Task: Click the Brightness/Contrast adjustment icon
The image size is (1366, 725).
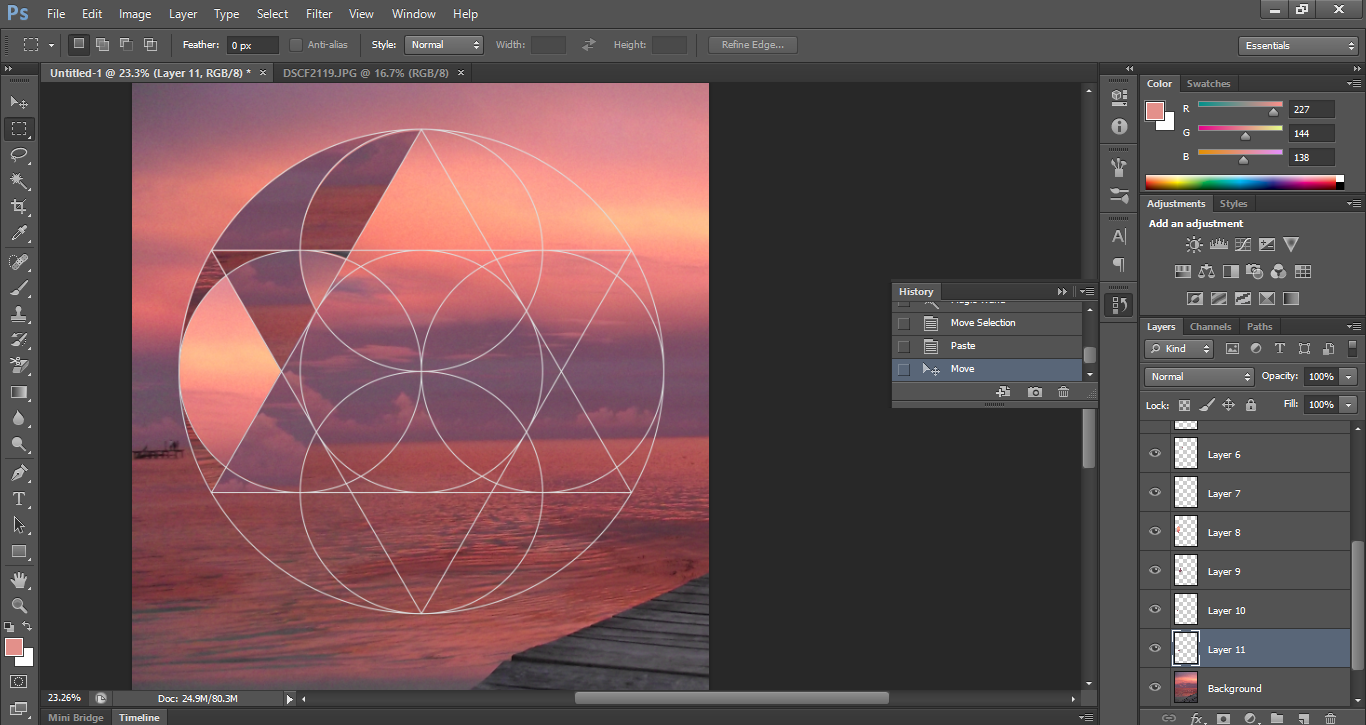Action: tap(1194, 244)
